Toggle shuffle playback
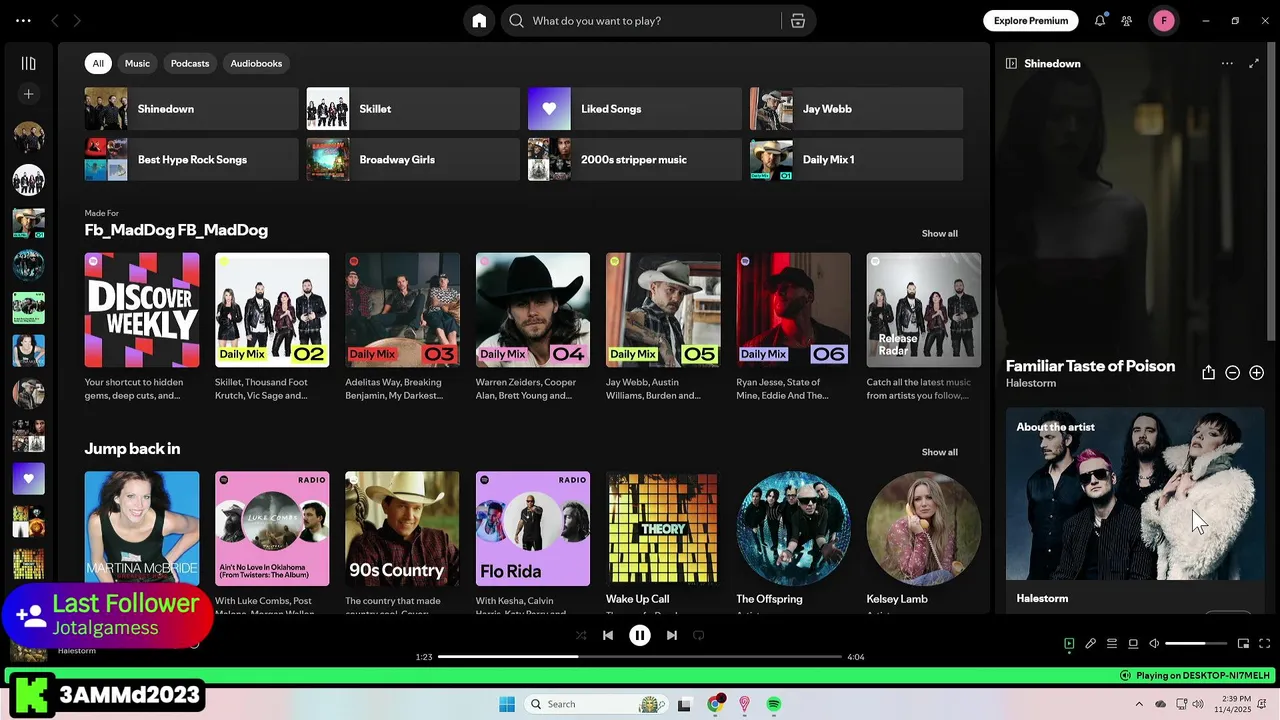 581,635
